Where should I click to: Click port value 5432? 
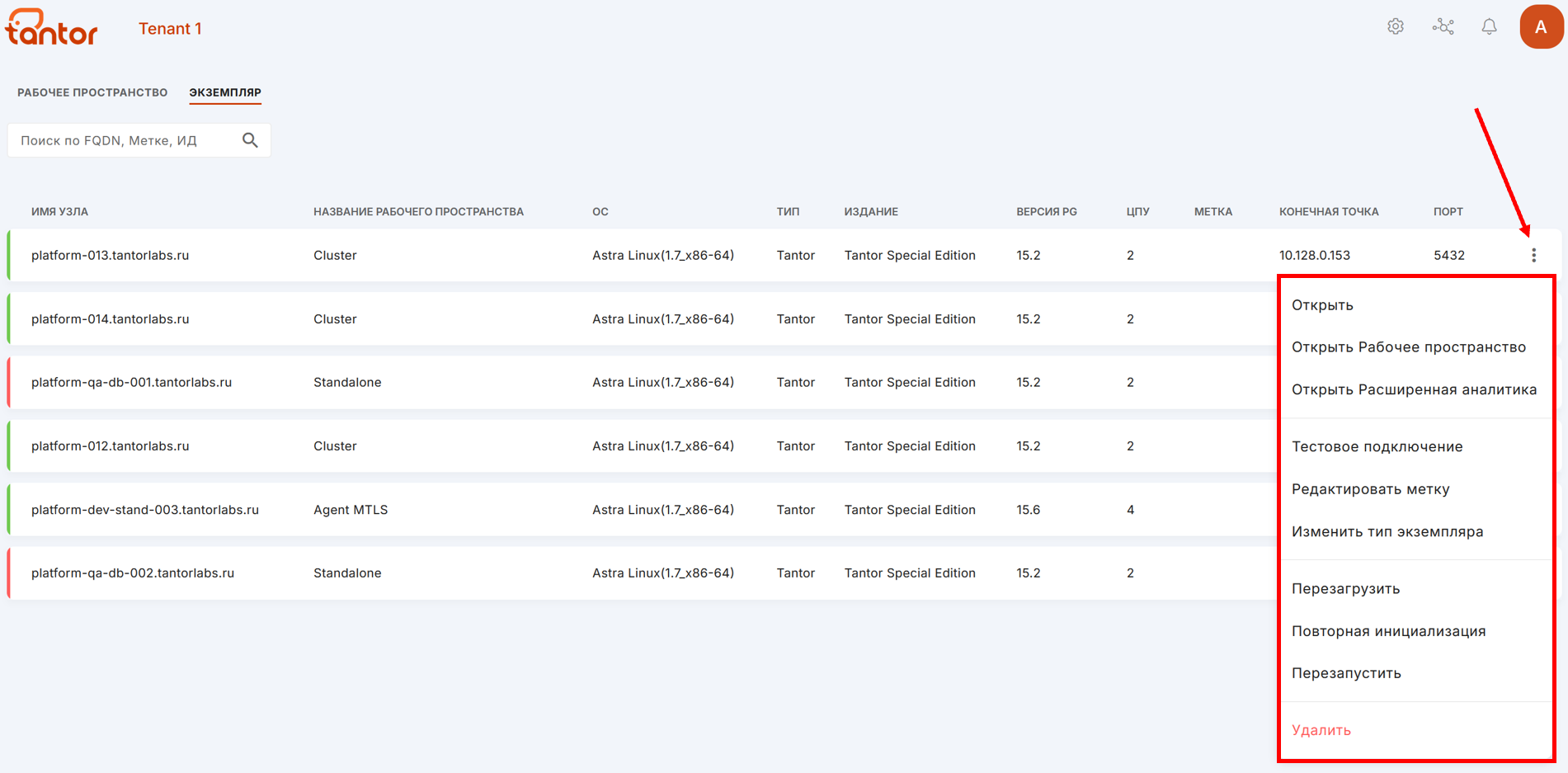coord(1449,256)
